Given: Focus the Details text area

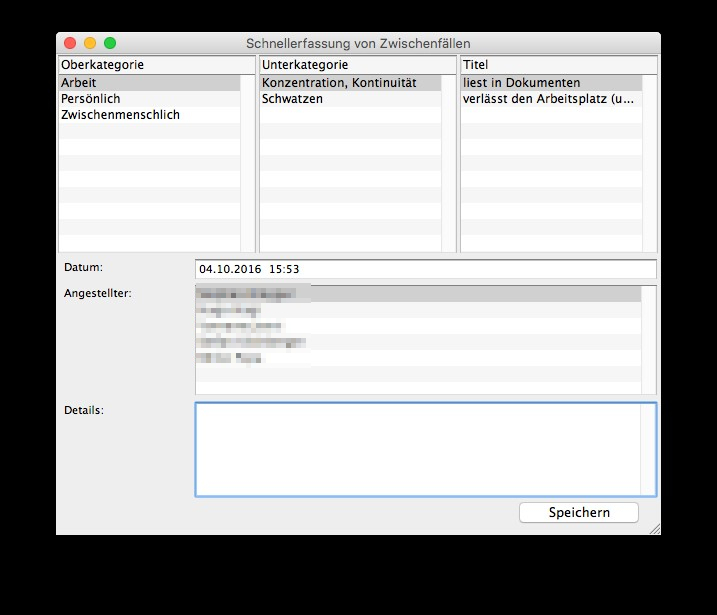Looking at the screenshot, I should pyautogui.click(x=418, y=449).
